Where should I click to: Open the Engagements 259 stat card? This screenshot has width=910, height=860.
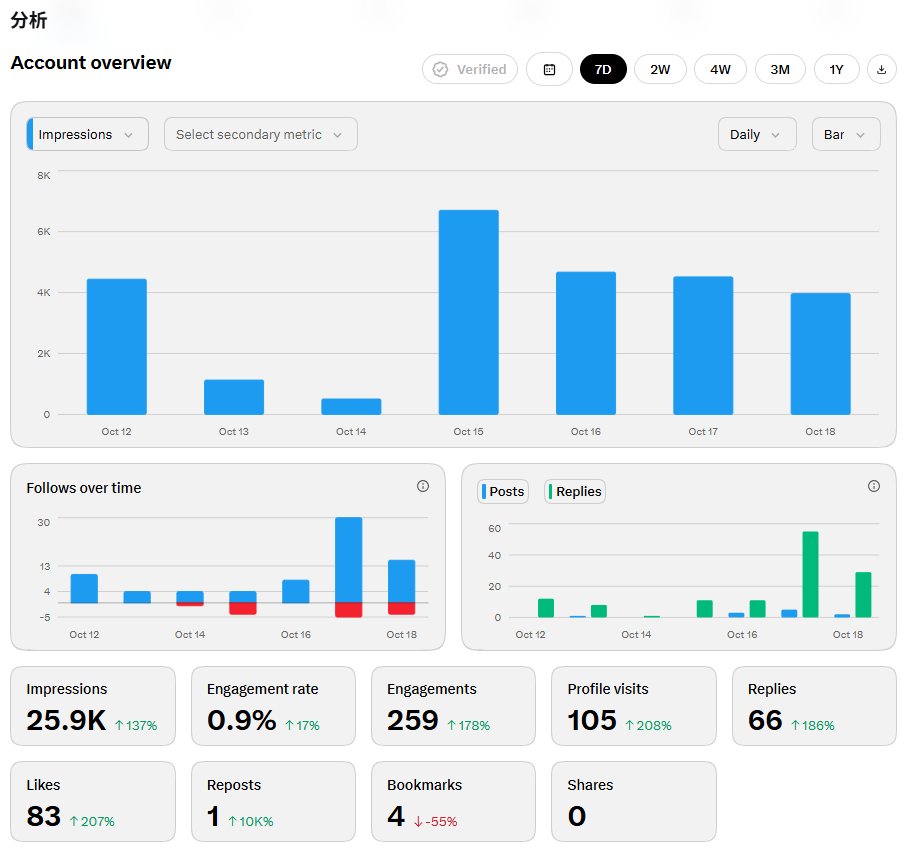(x=453, y=706)
